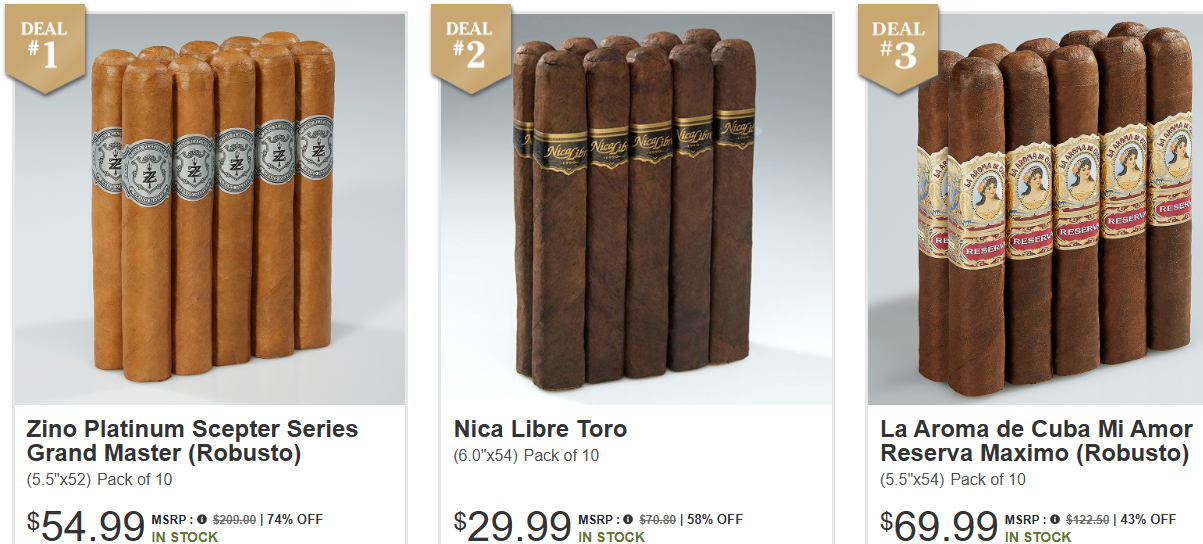Image resolution: width=1203 pixels, height=544 pixels.
Task: Click the MSRP info icon for La Aroma
Action: coord(1055,520)
